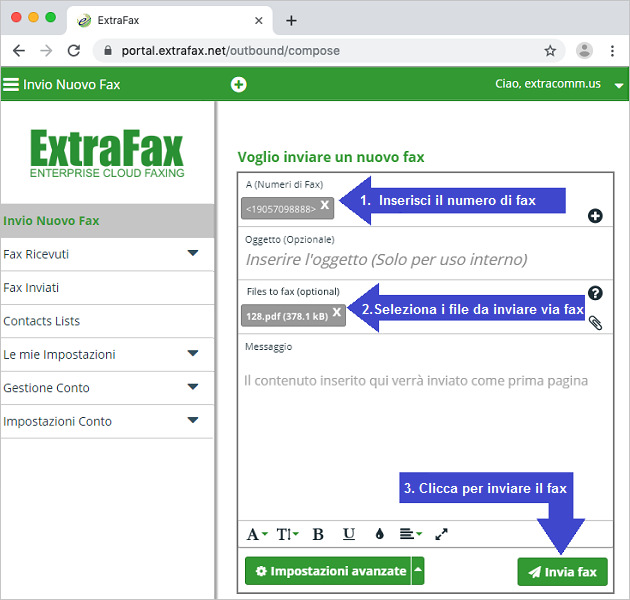Toggle bold formatting
Viewport: 630px width, 600px height.
[318, 534]
